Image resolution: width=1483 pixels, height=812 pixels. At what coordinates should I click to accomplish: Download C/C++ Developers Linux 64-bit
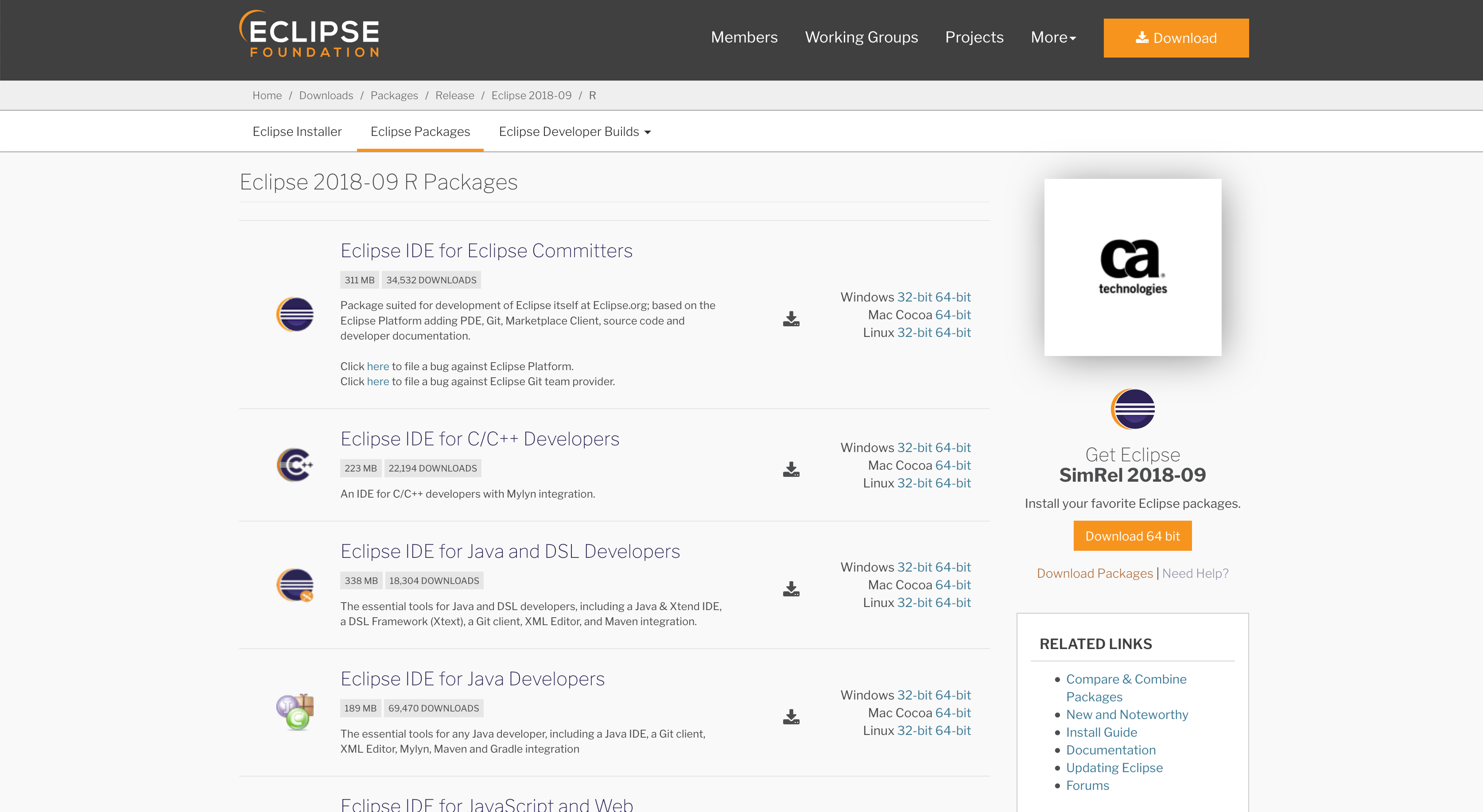[x=953, y=483]
